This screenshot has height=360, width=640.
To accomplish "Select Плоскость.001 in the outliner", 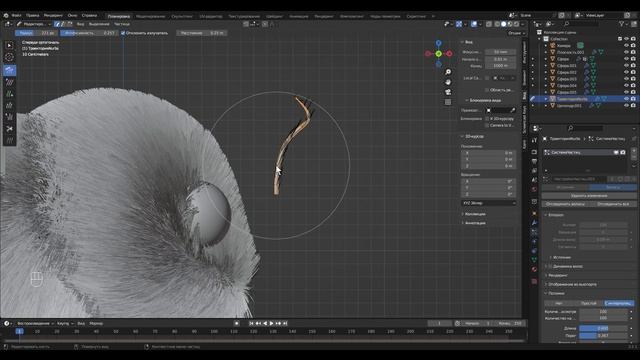I will [x=570, y=52].
